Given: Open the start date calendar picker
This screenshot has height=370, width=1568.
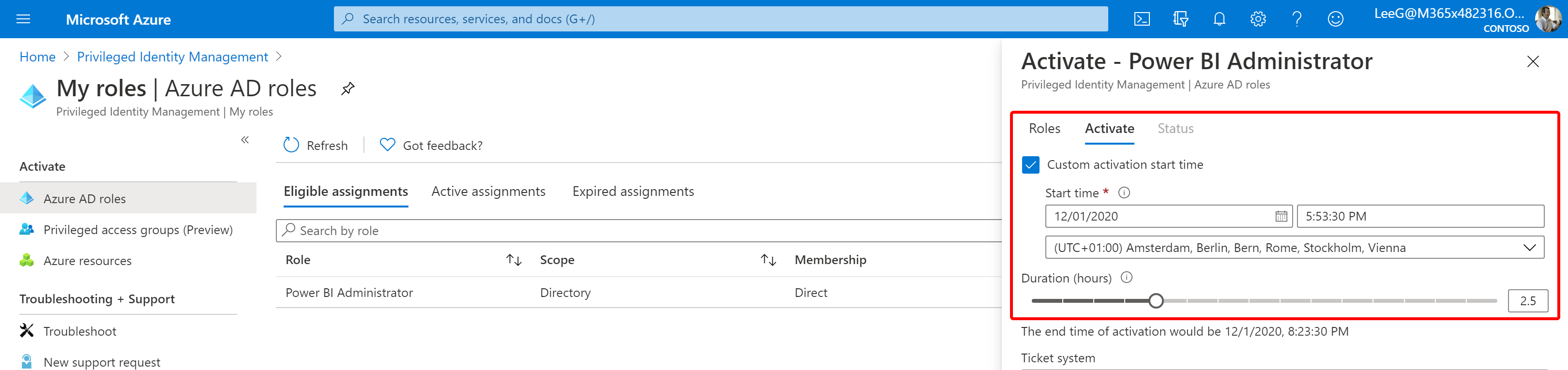Looking at the screenshot, I should point(1281,217).
